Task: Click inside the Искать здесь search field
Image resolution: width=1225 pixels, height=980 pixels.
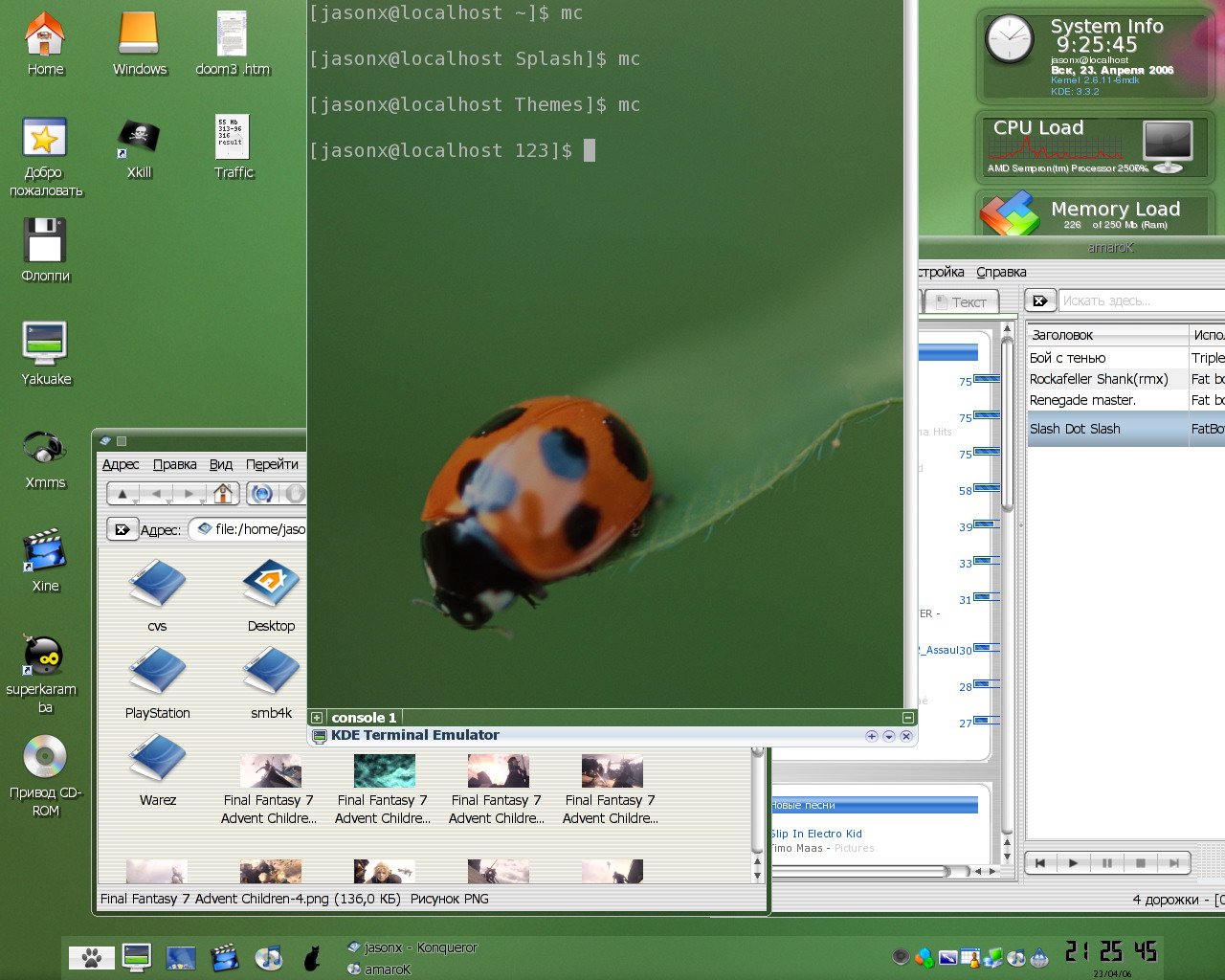Action: click(x=1142, y=301)
